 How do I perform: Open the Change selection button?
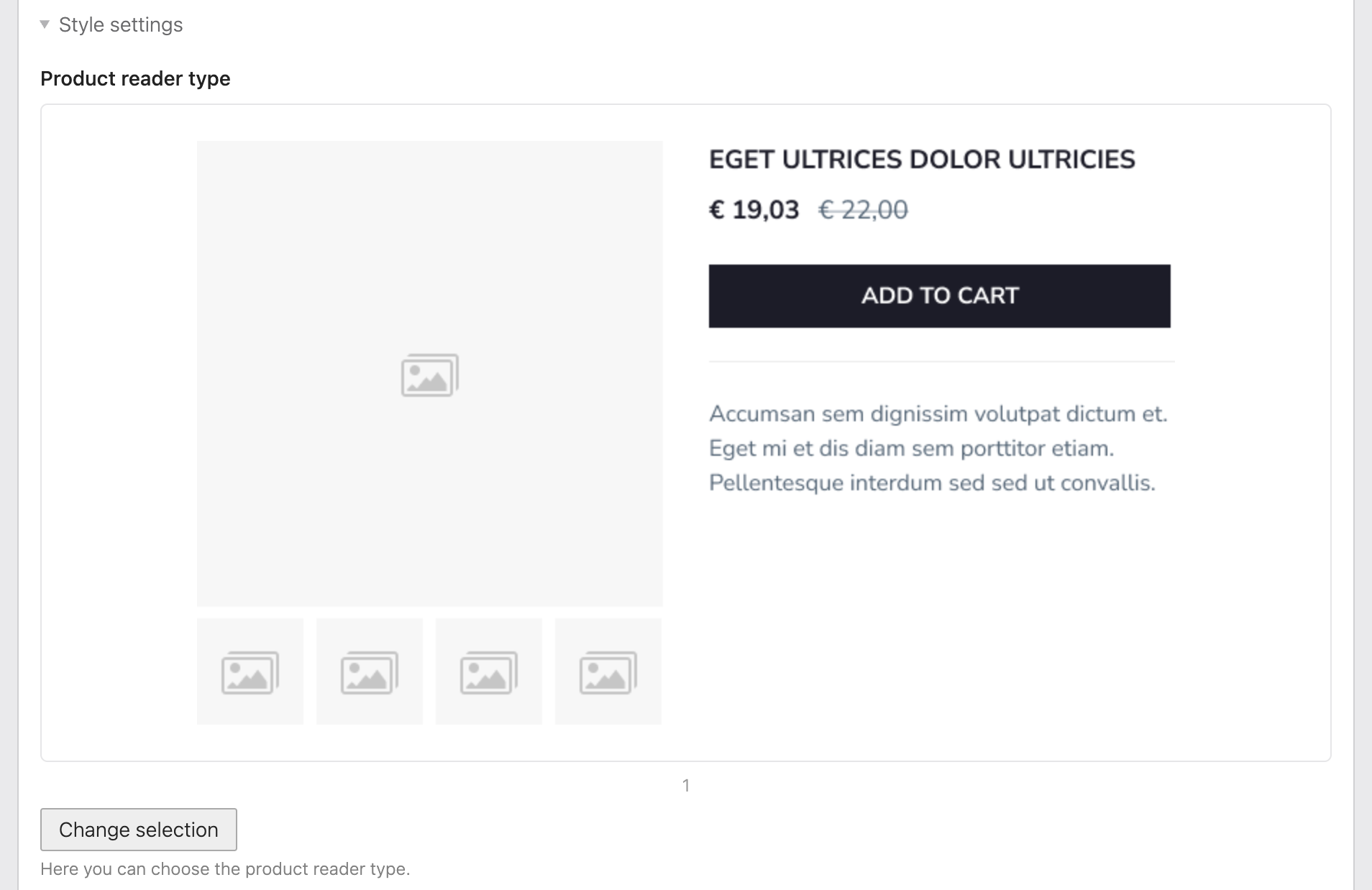(139, 830)
